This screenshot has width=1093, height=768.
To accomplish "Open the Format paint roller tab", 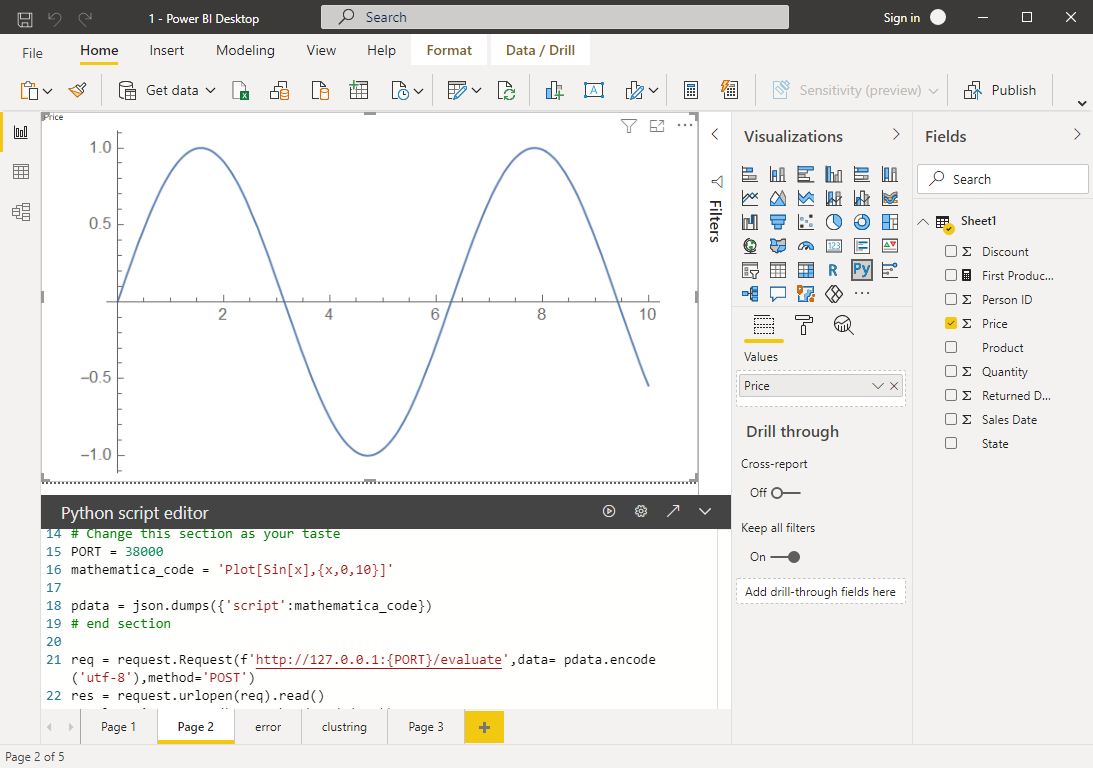I will [x=803, y=324].
